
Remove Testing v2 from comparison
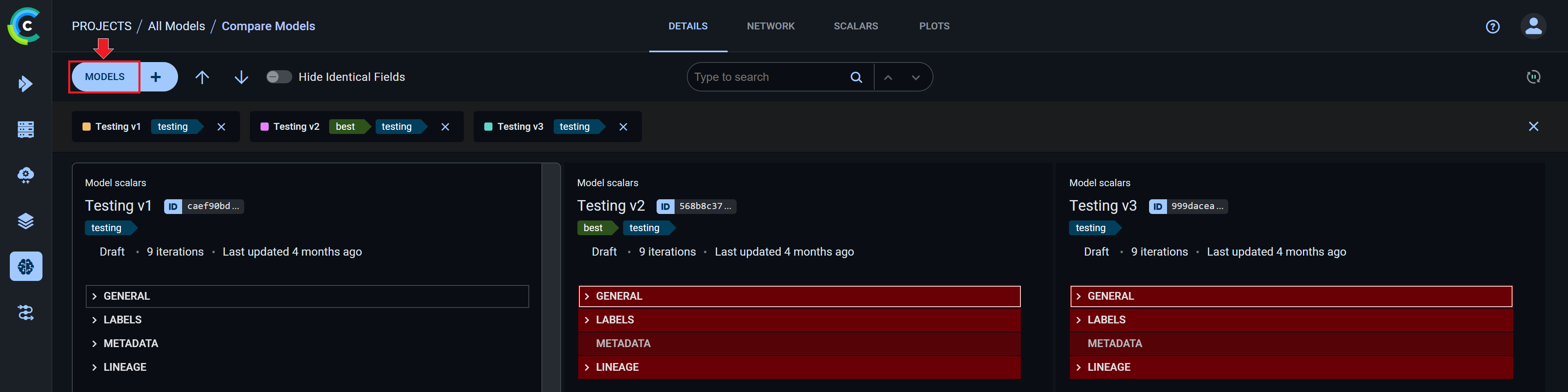[445, 127]
